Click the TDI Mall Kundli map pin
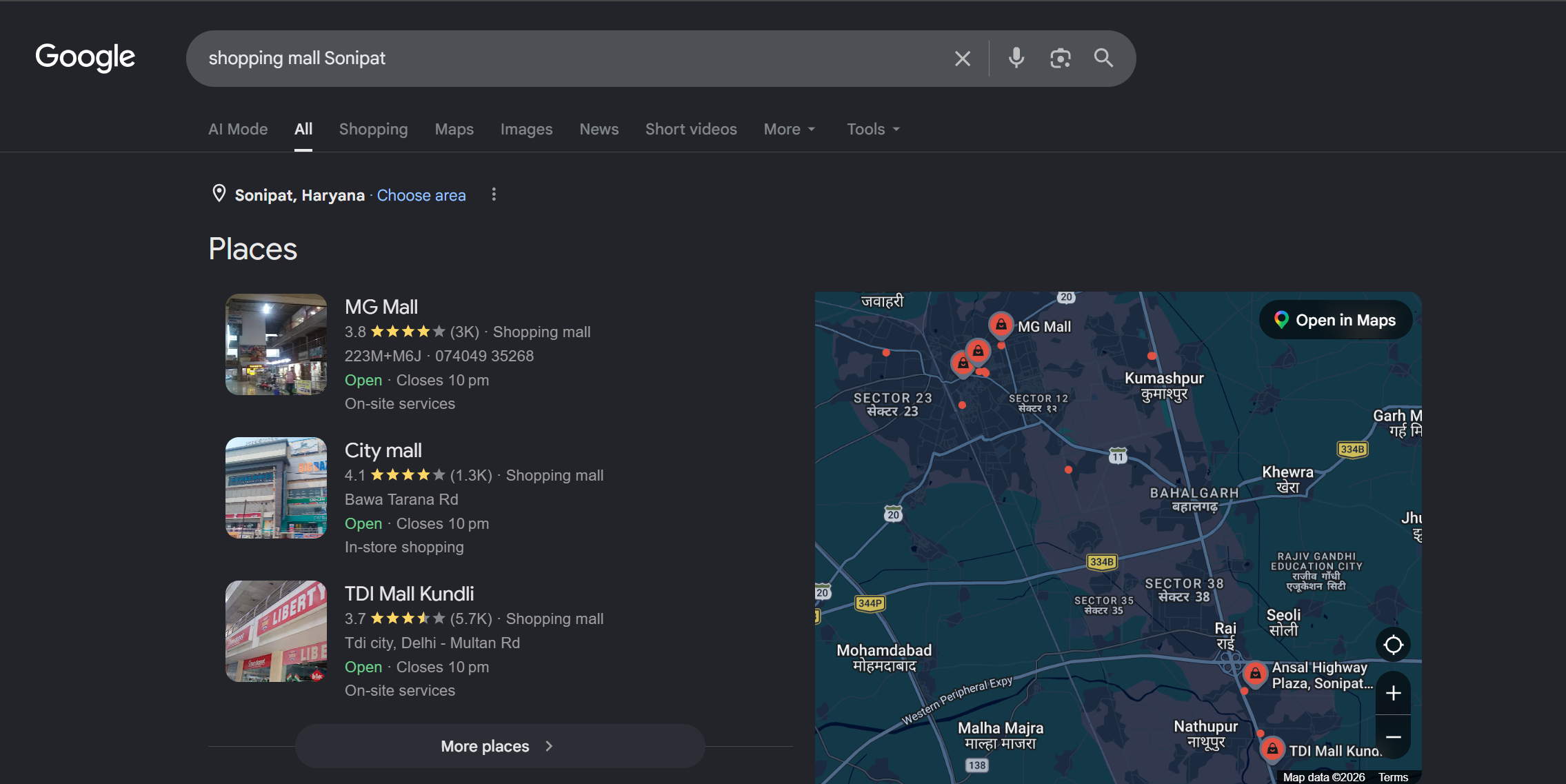1566x784 pixels. (1272, 749)
